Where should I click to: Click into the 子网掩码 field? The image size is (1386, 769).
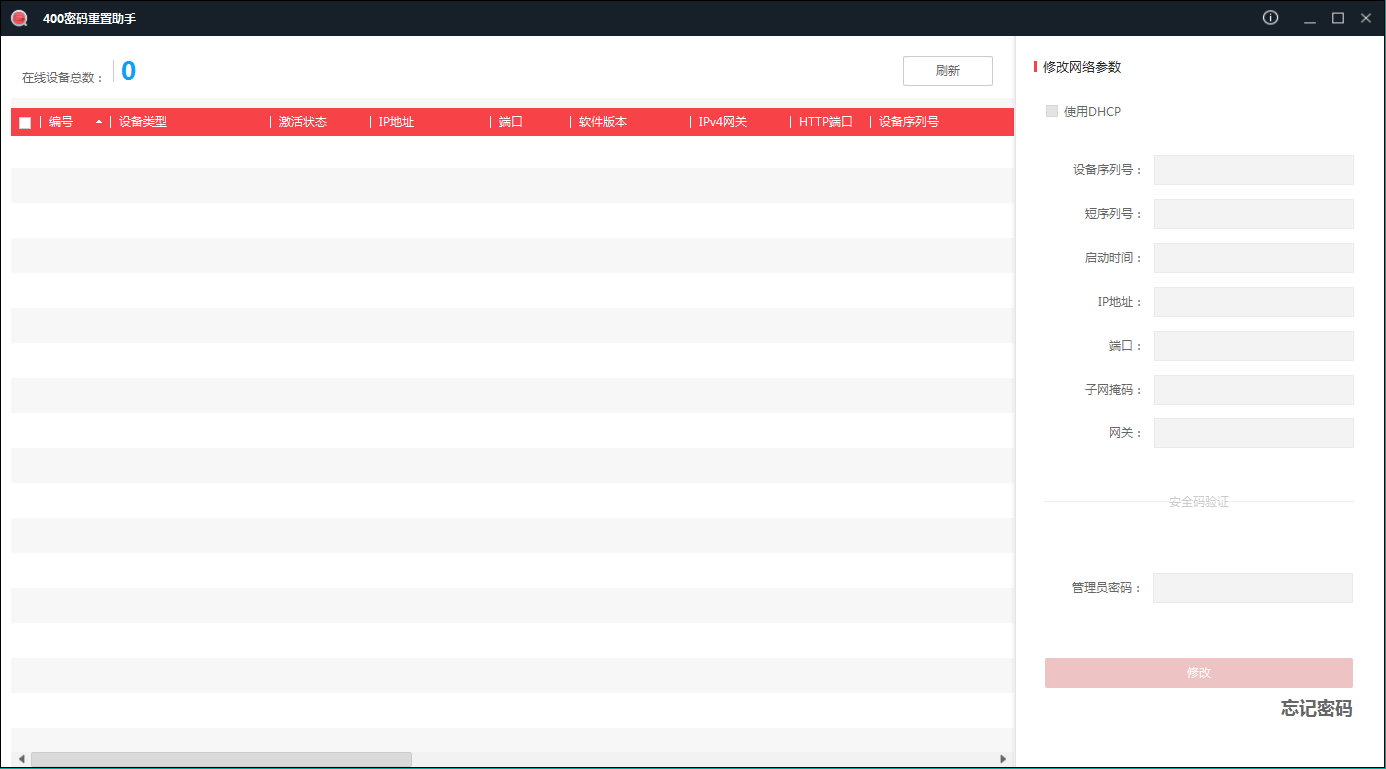pyautogui.click(x=1253, y=390)
